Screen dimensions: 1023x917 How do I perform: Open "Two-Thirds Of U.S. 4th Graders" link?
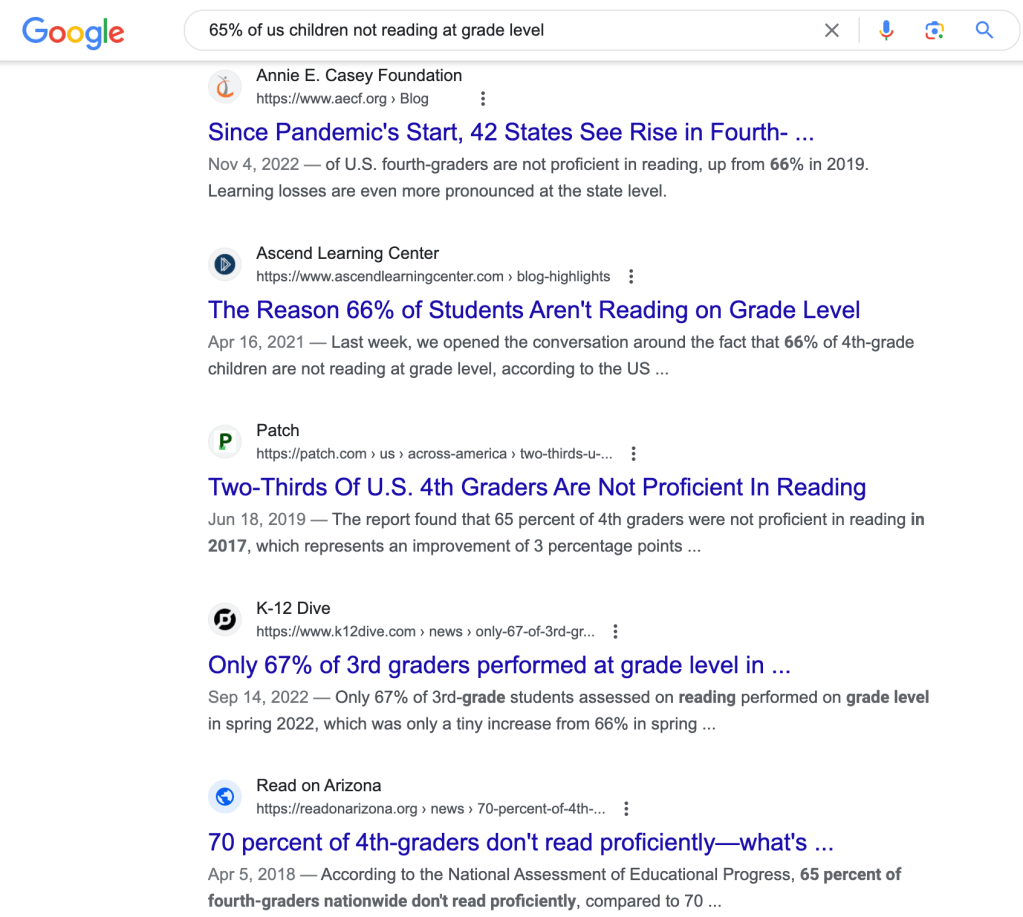[537, 487]
